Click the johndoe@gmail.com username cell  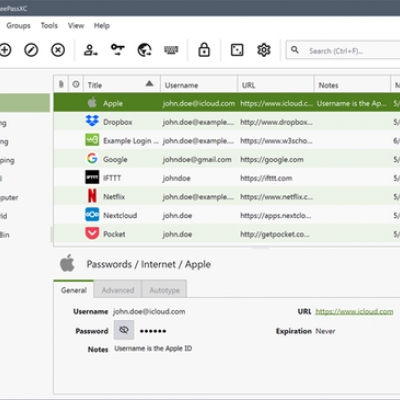tap(197, 159)
